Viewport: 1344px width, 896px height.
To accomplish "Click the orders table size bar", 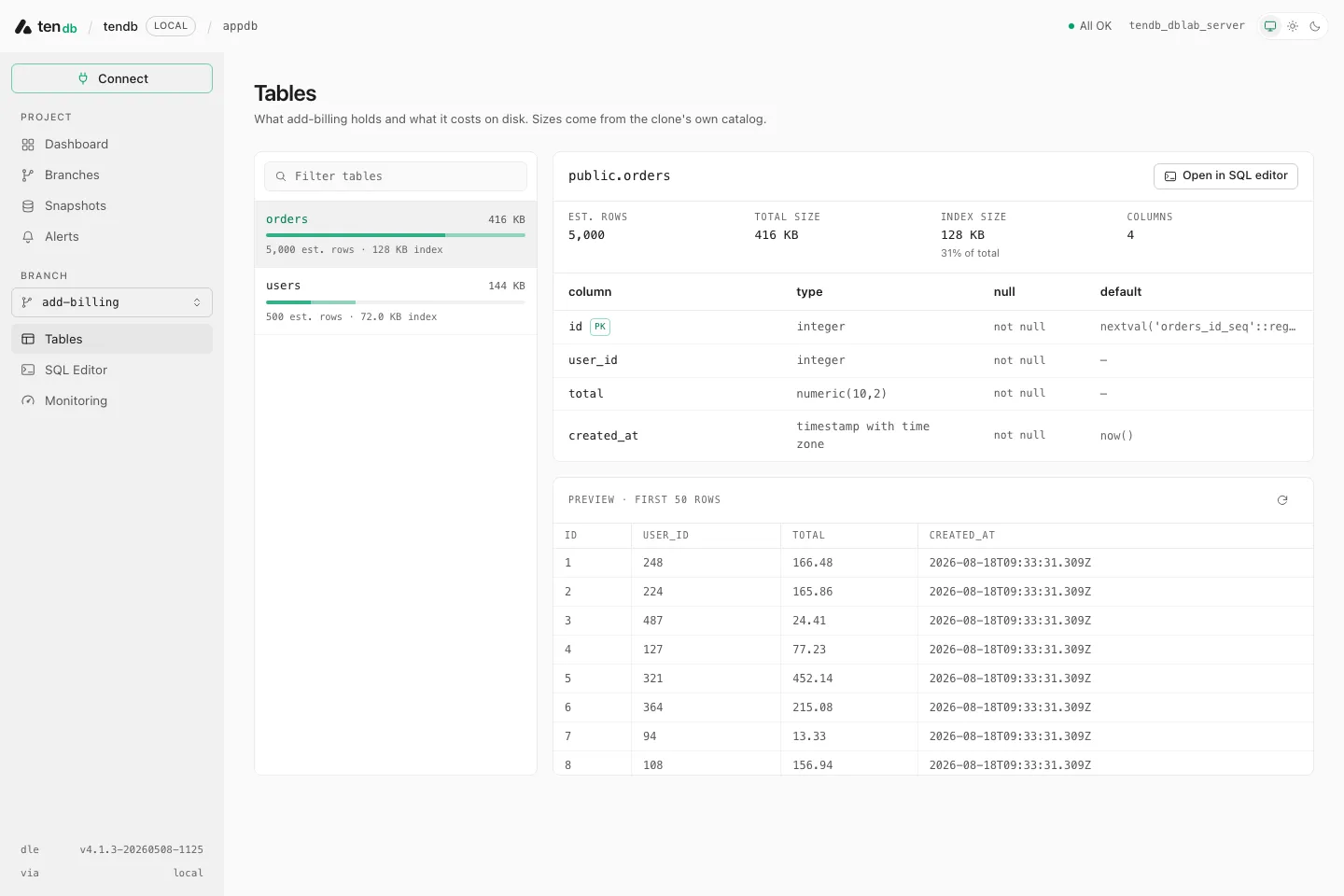I will 396,235.
